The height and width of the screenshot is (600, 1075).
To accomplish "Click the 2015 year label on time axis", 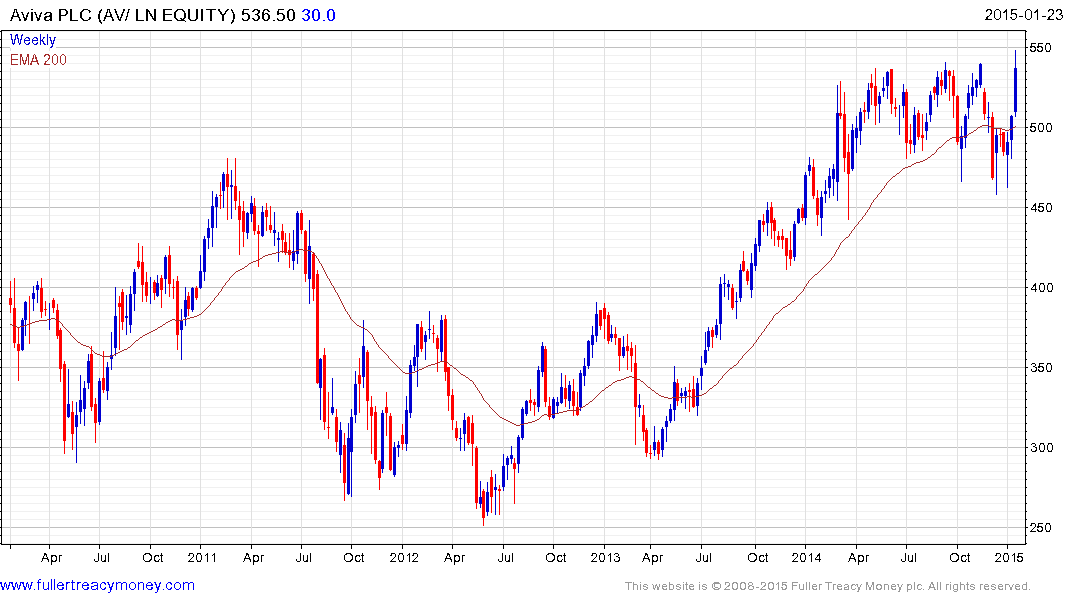I will pyautogui.click(x=1009, y=557).
